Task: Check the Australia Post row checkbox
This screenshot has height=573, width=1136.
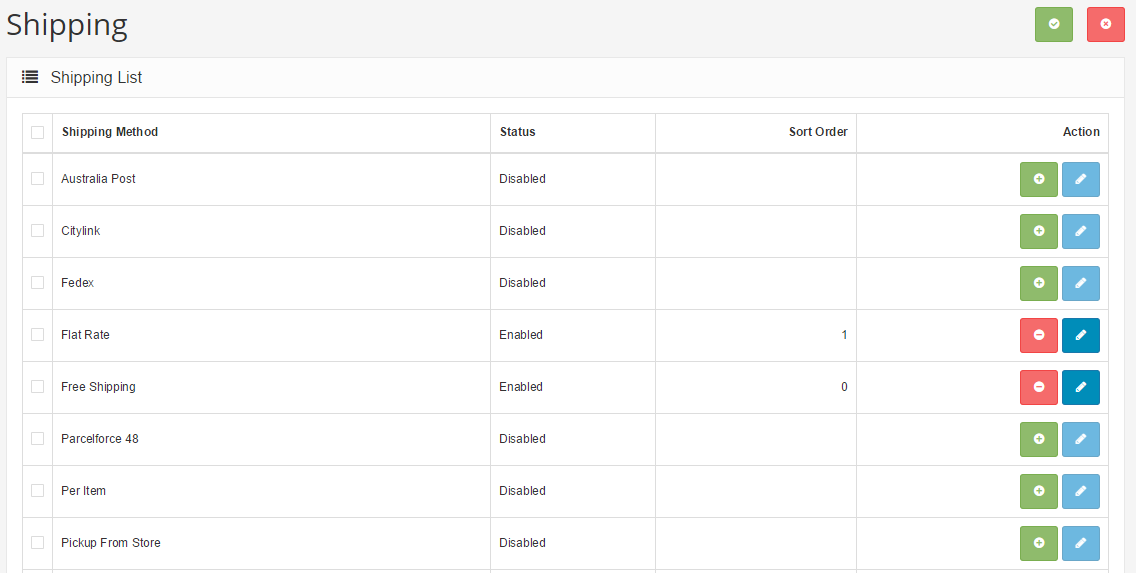Action: (x=38, y=178)
